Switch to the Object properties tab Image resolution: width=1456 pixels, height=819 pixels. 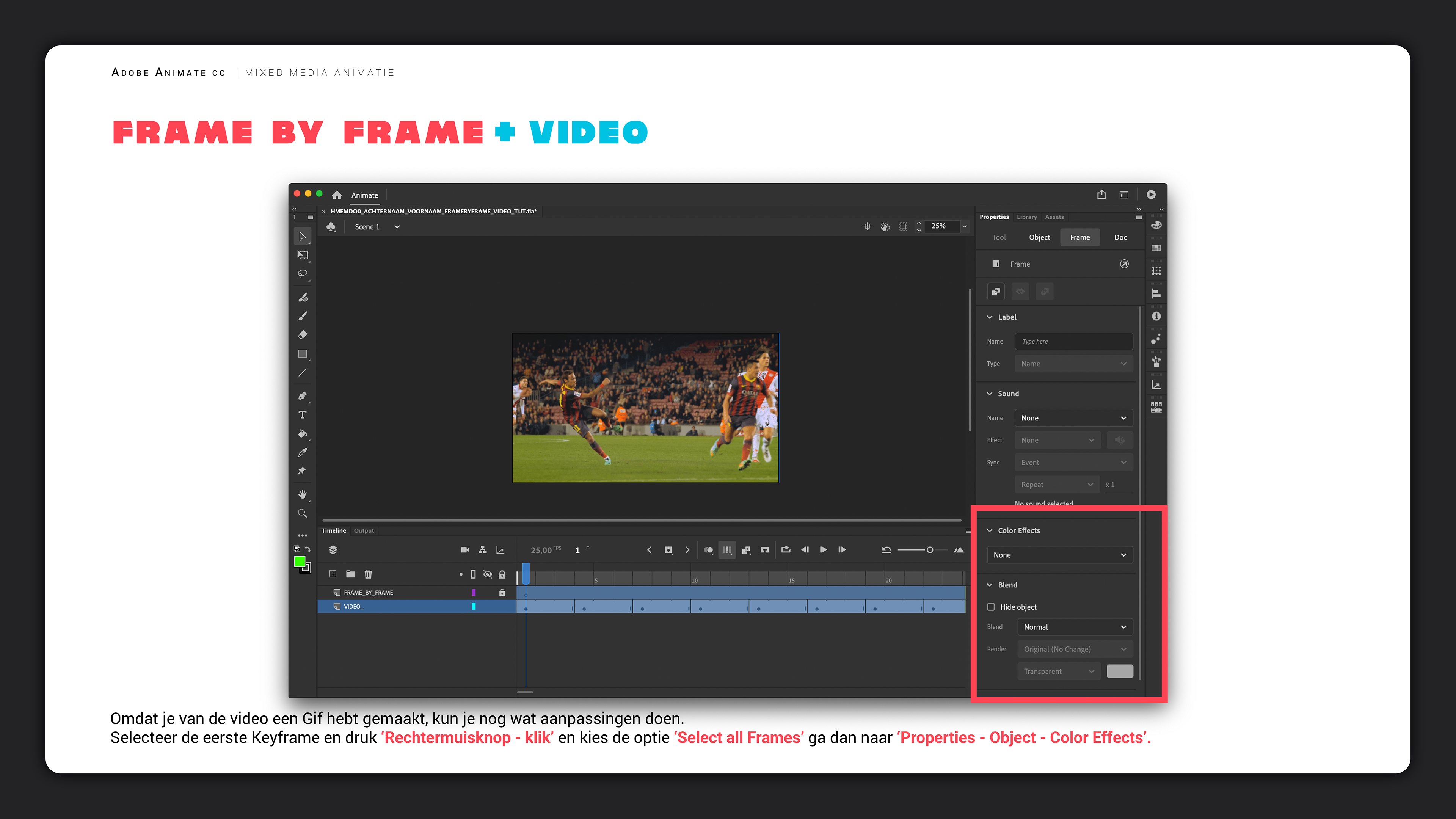coord(1039,237)
